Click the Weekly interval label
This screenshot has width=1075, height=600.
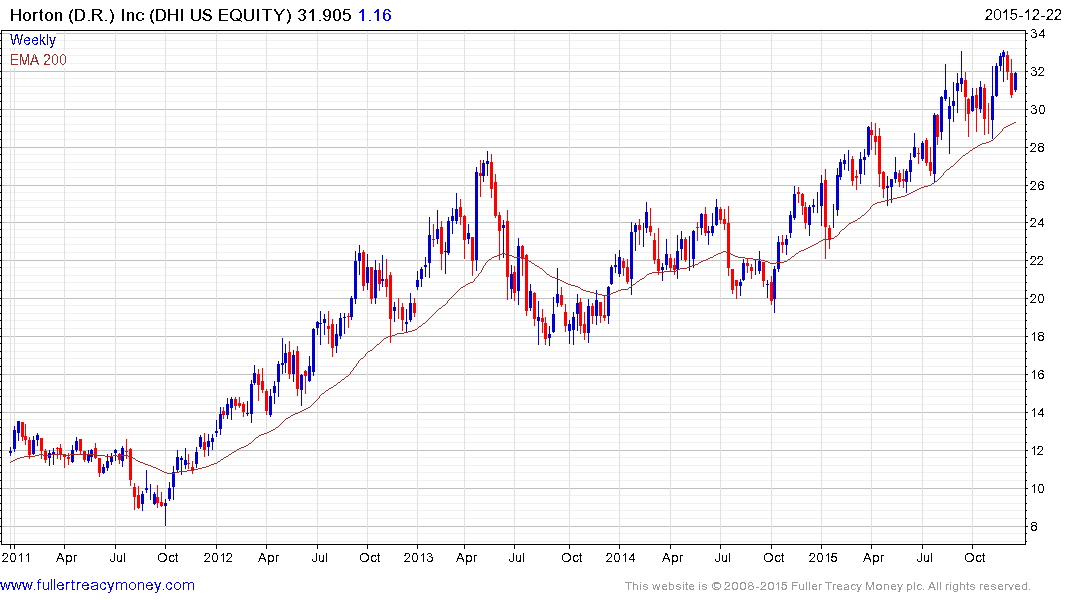(33, 41)
